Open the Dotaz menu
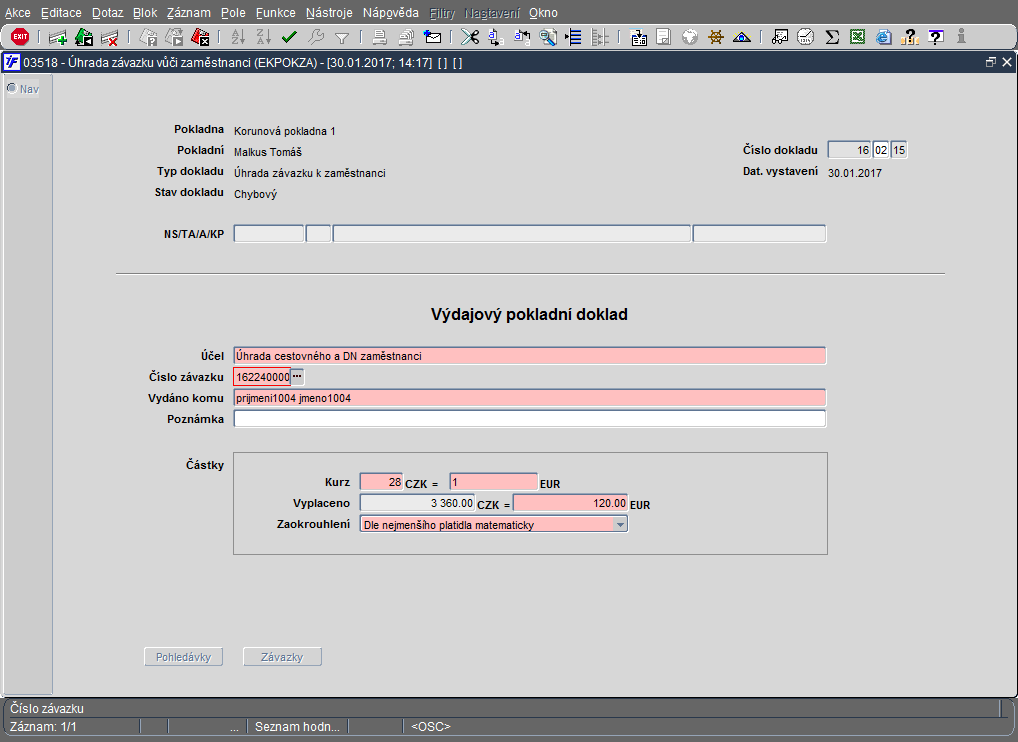 [107, 12]
